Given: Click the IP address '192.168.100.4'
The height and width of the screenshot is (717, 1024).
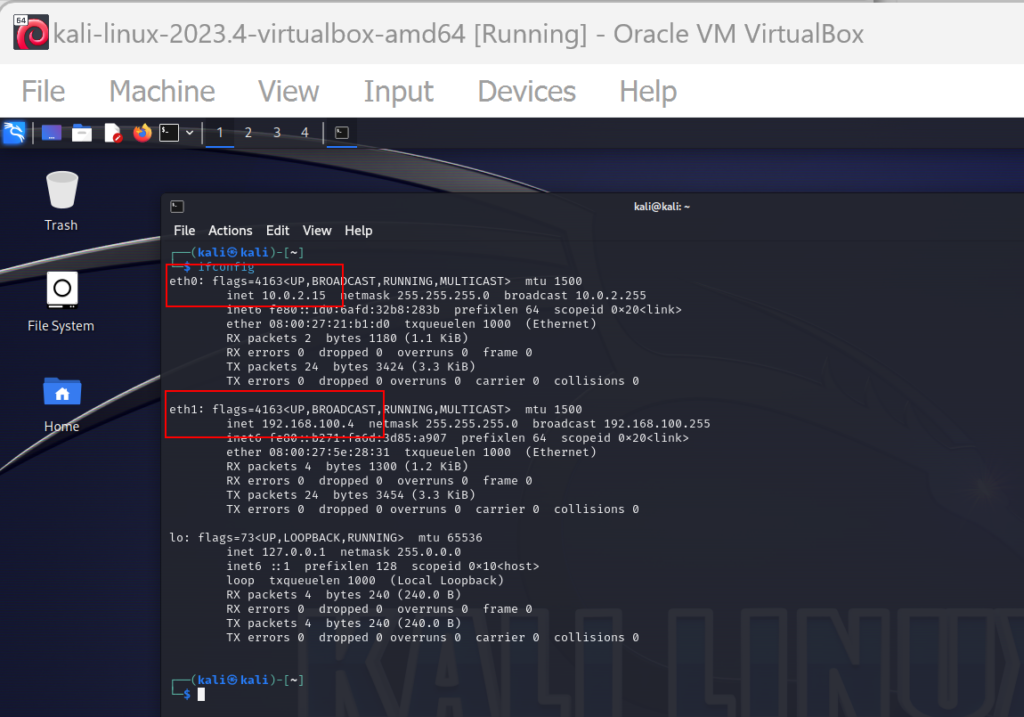Looking at the screenshot, I should click(x=308, y=424).
